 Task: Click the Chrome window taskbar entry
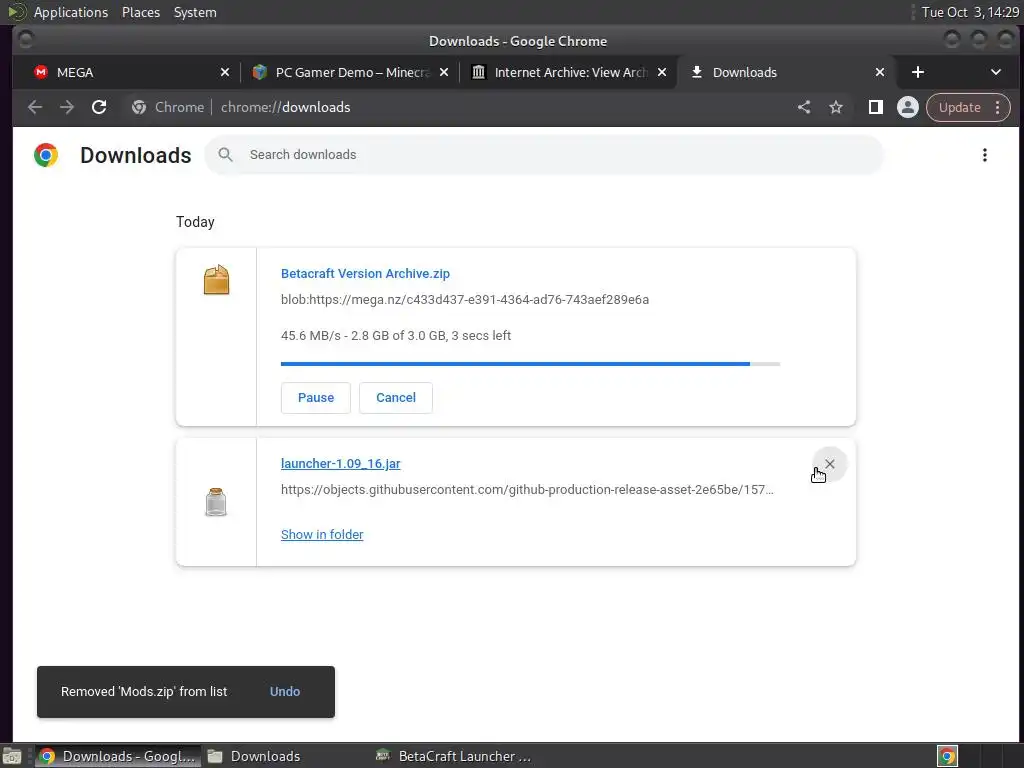click(x=118, y=756)
